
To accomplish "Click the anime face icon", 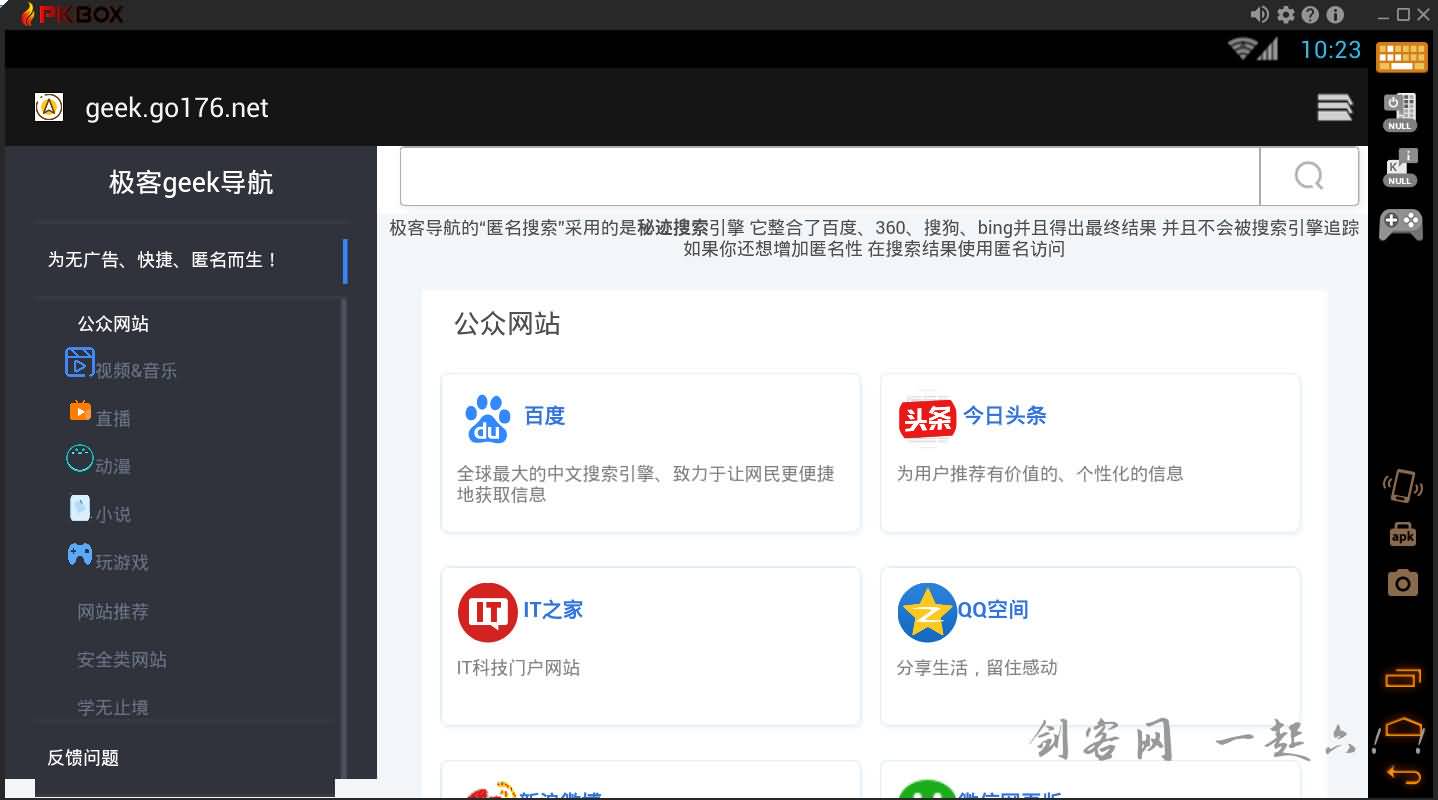I will 80,458.
